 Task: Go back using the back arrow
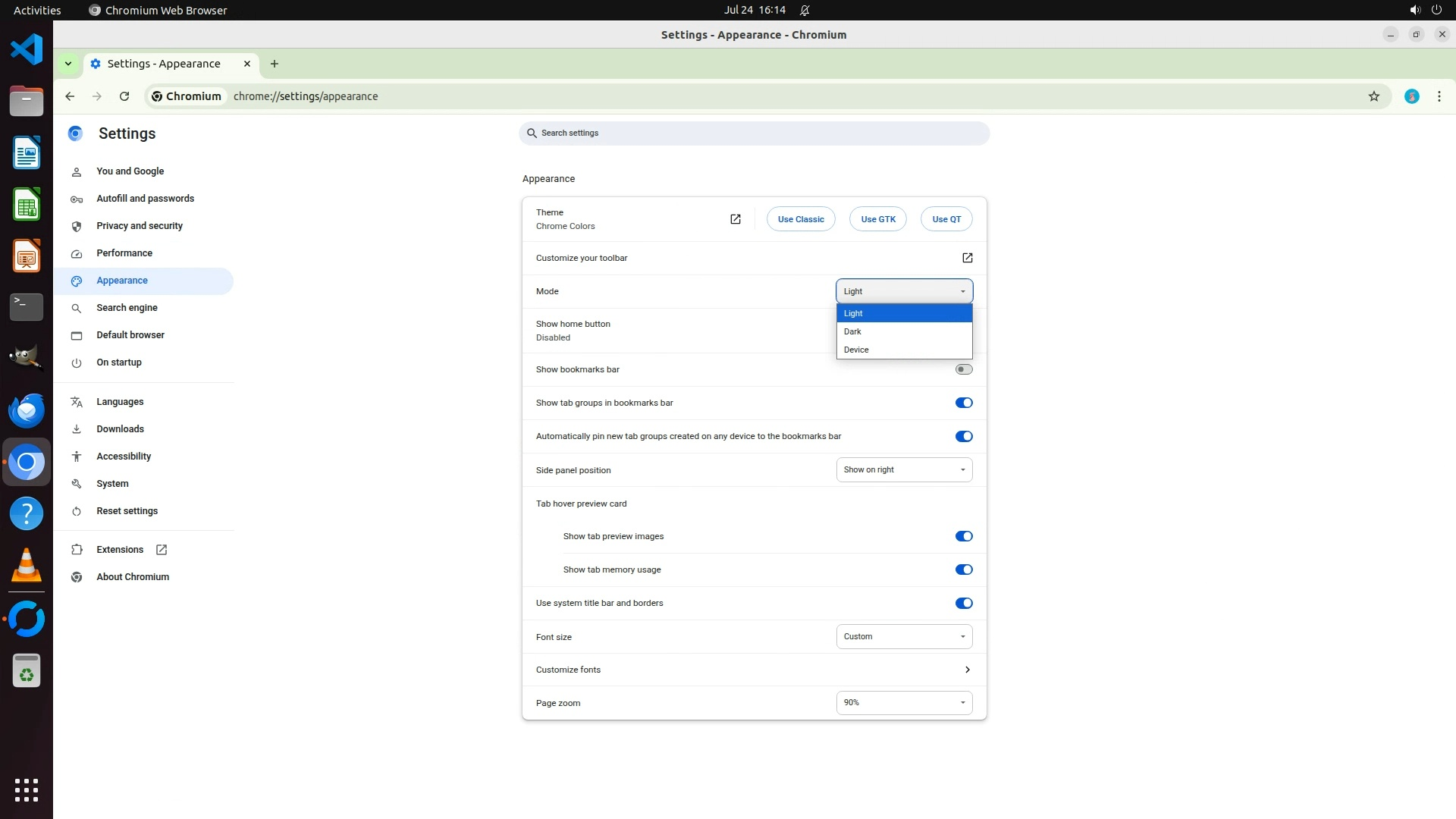click(x=70, y=96)
